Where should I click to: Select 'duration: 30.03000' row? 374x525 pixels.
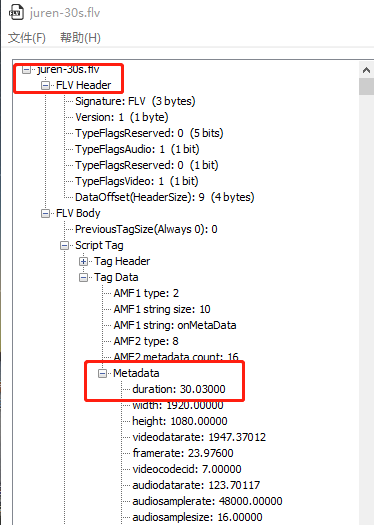[179, 389]
